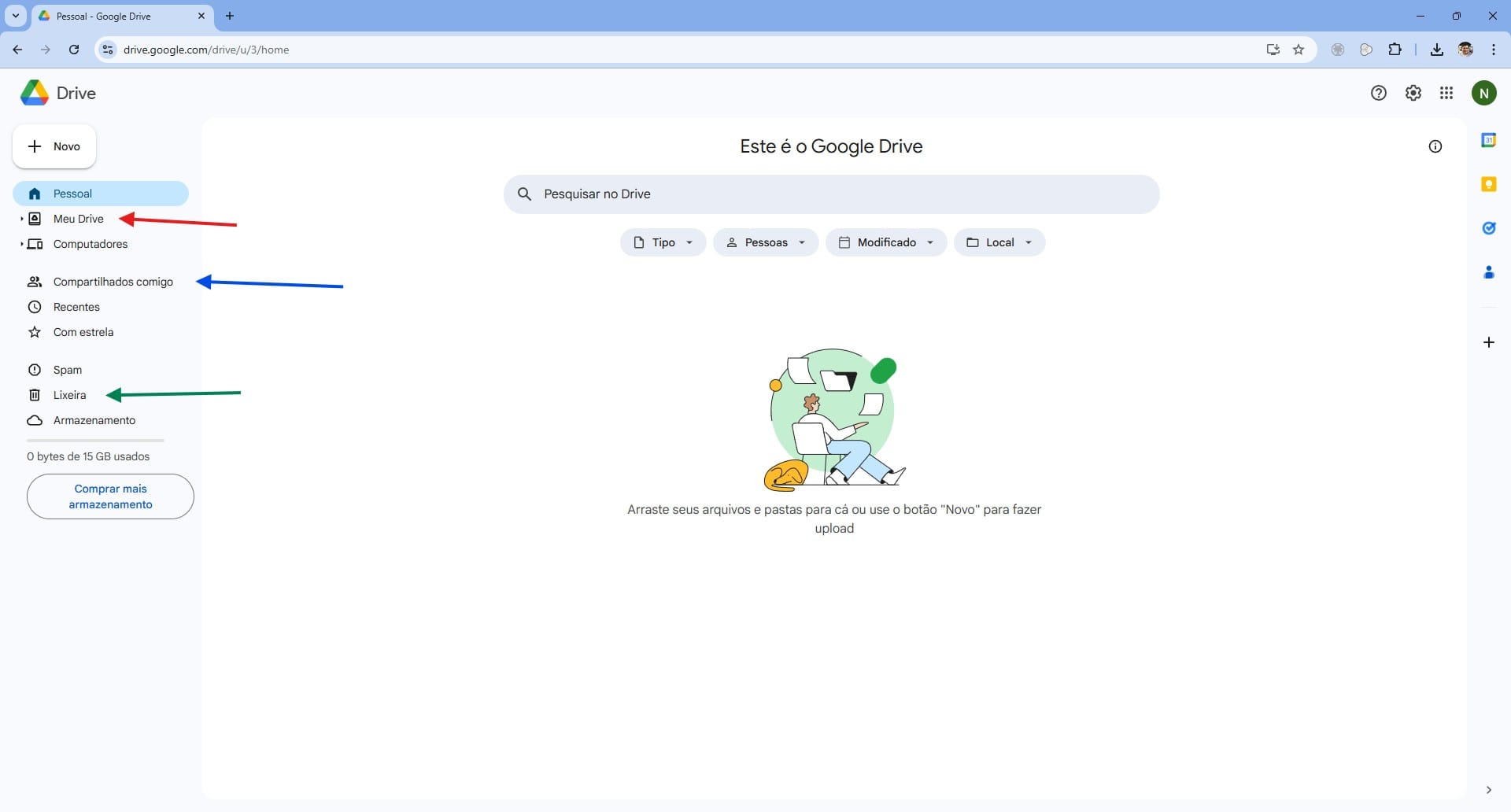The image size is (1511, 812).
Task: Click the storage usage progress bar
Action: pos(95,441)
